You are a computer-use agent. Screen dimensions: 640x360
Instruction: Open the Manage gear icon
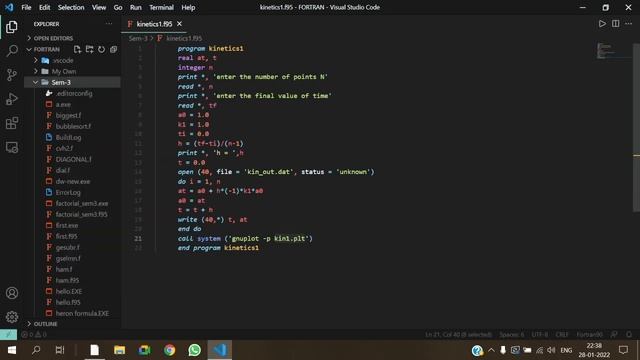[12, 317]
